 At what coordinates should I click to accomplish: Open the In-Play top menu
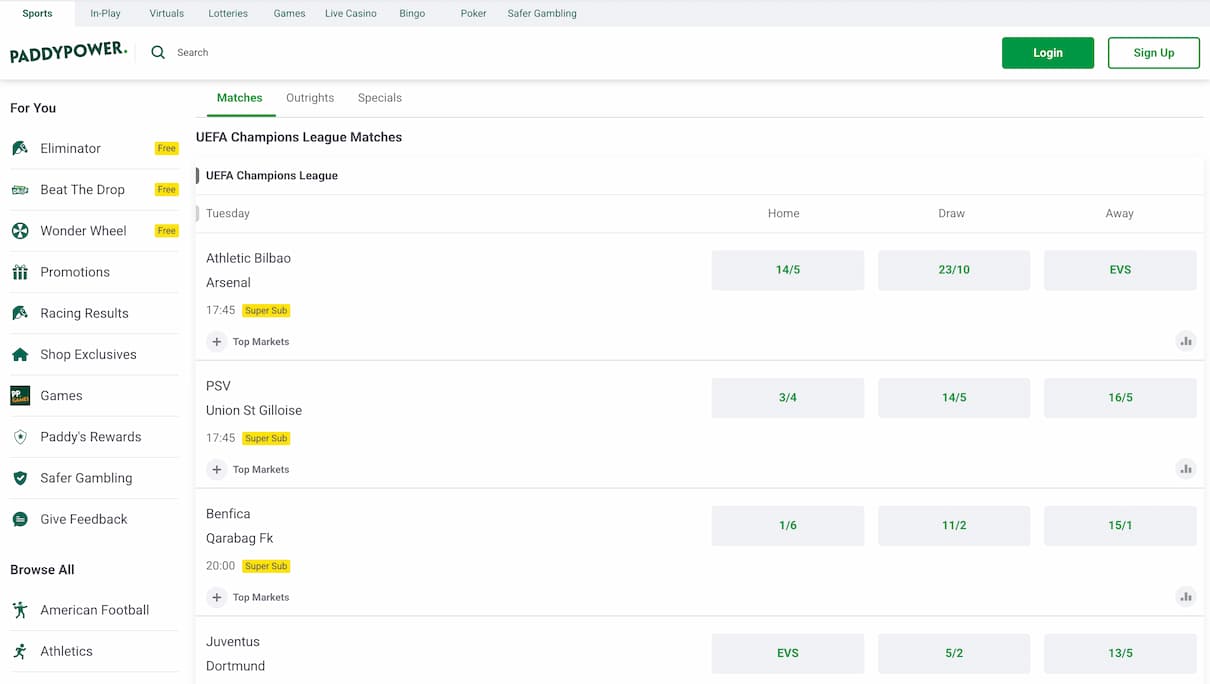tap(105, 13)
